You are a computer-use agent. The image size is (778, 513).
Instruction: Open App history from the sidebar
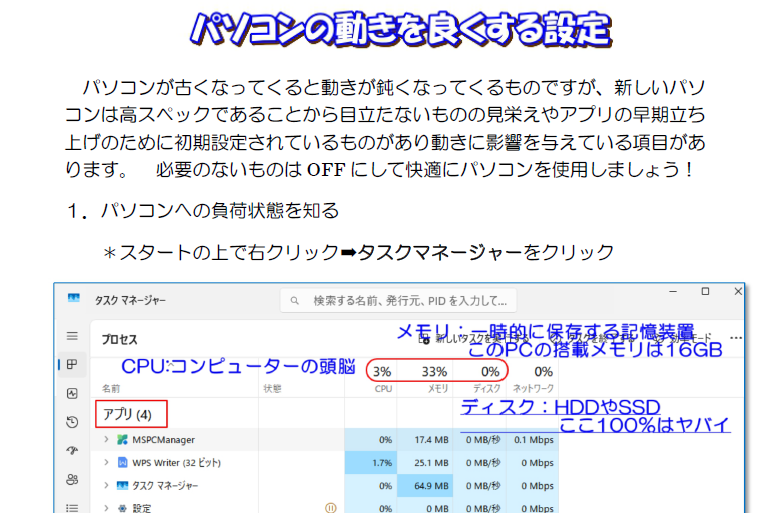(72, 422)
